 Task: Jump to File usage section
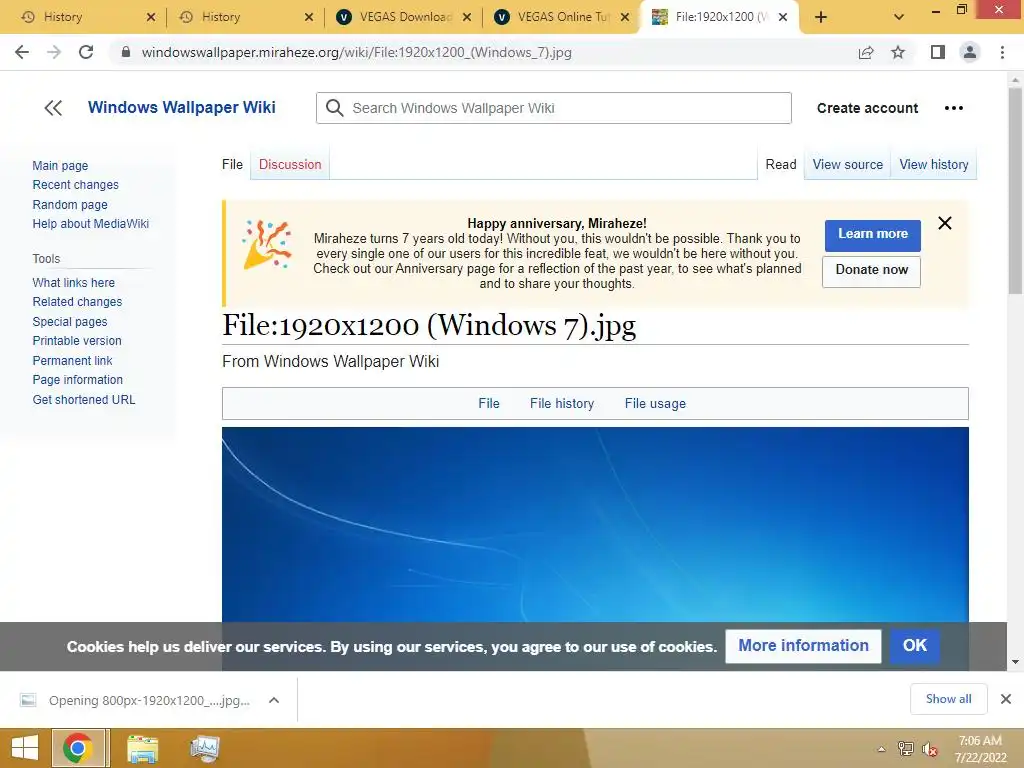(x=655, y=404)
